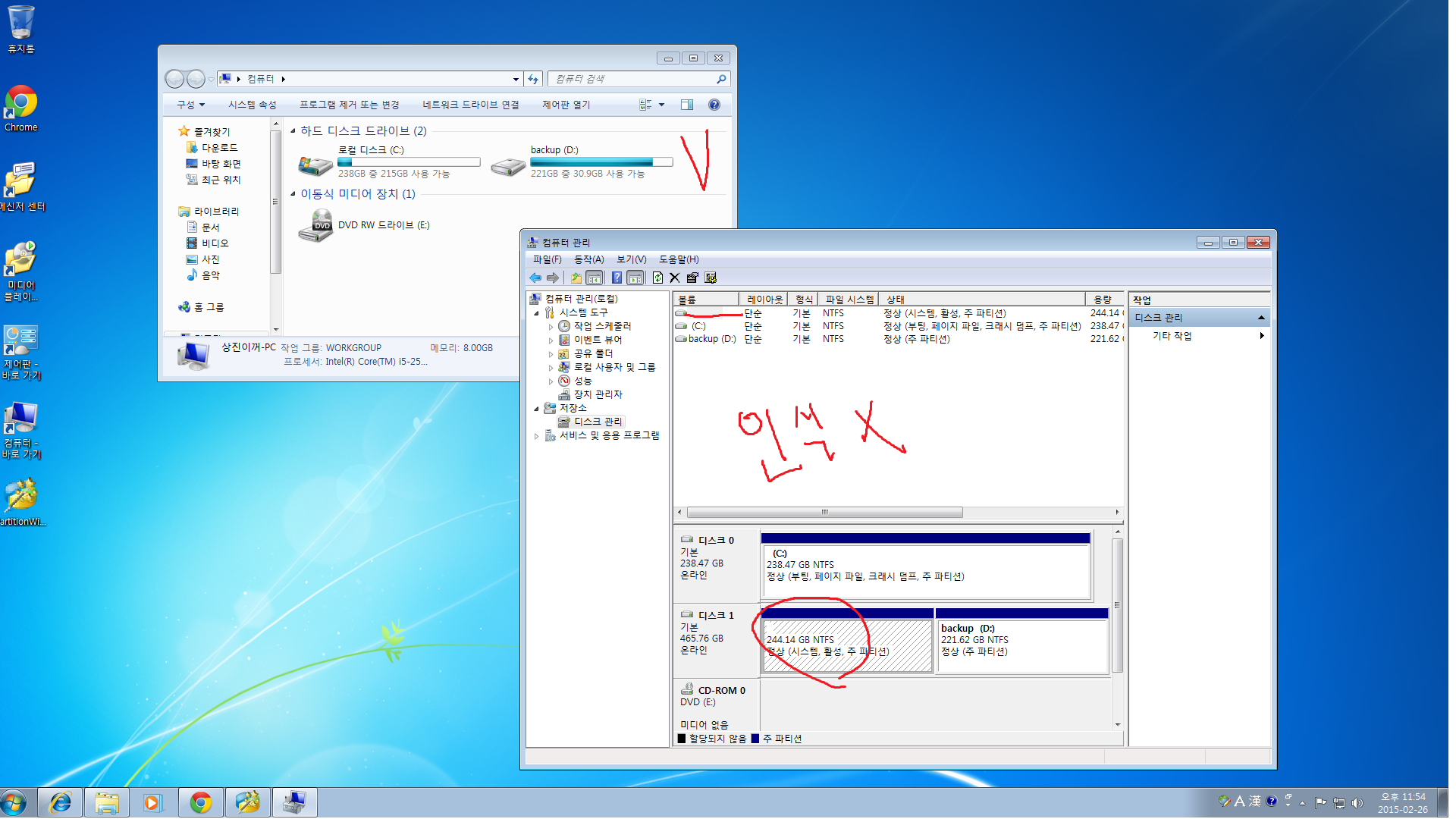Click the black X delete toolbar icon

[x=675, y=278]
